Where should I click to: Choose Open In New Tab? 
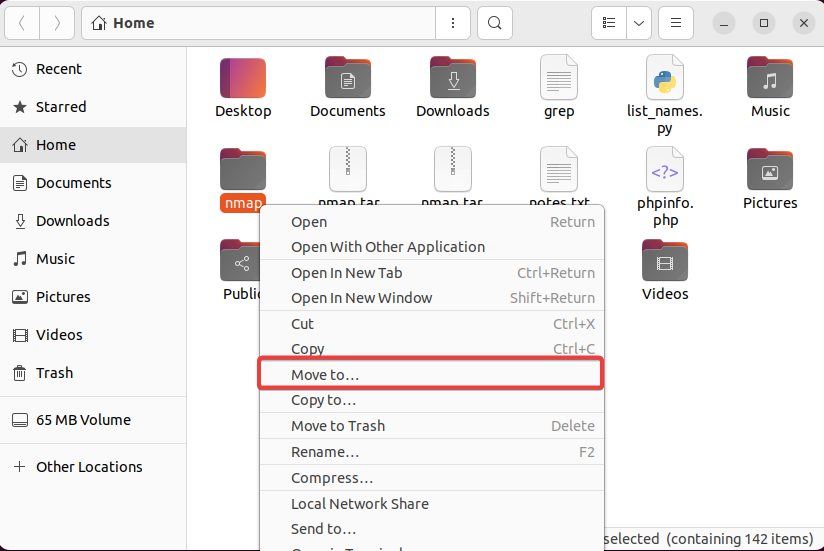coord(431,273)
